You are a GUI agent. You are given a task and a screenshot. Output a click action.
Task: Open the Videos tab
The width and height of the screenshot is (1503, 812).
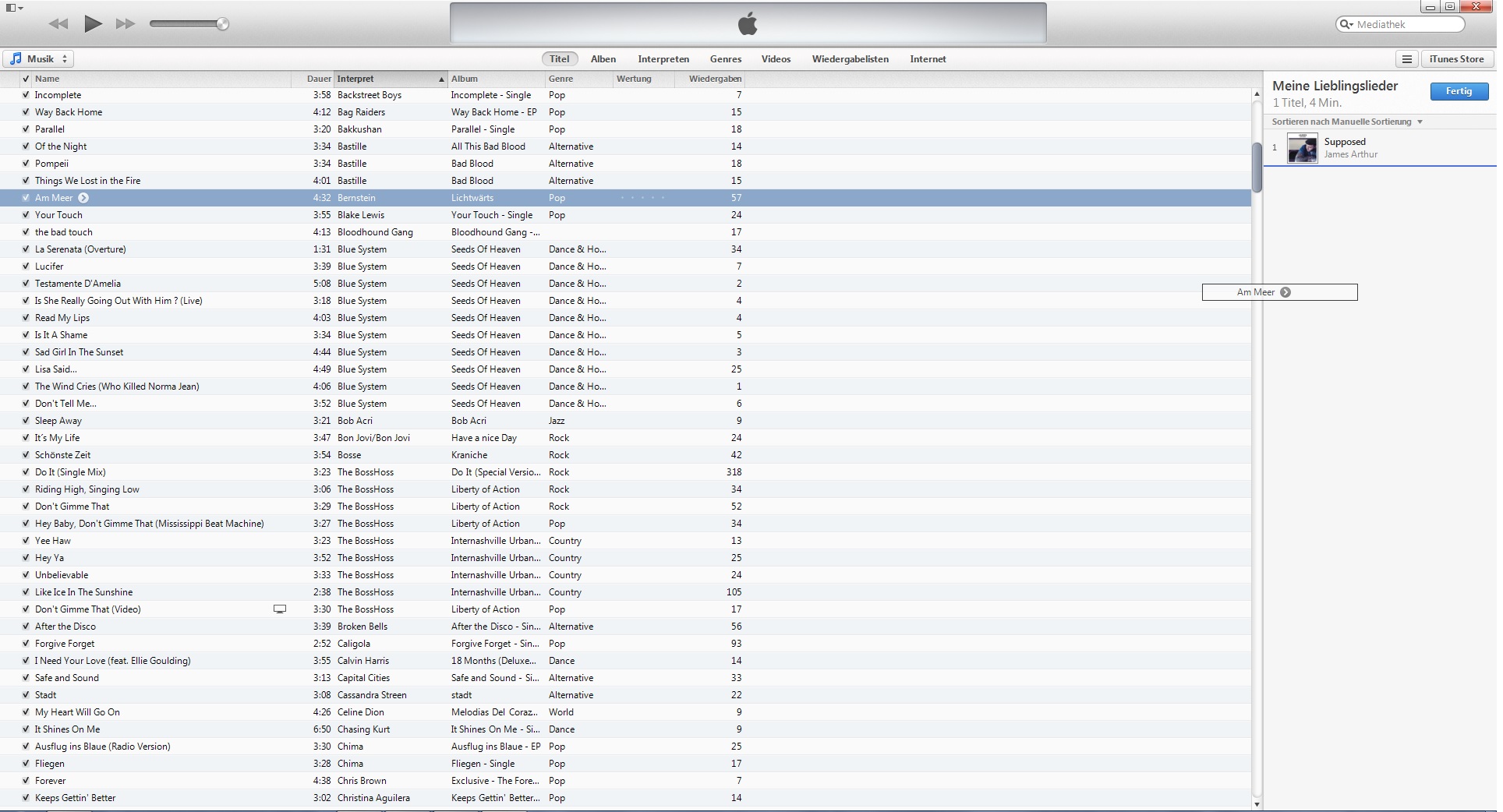776,59
